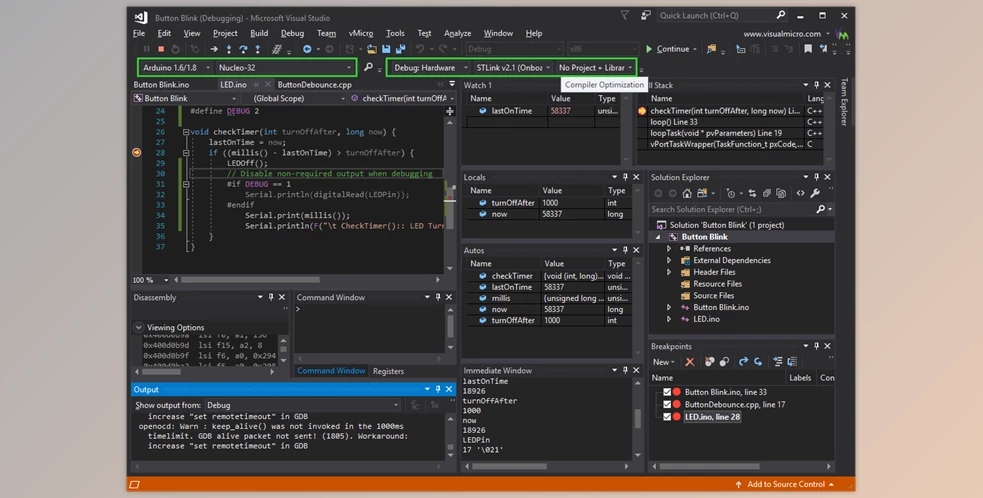Toggle the LED.ino line 28 breakpoint checkbox

coord(667,416)
